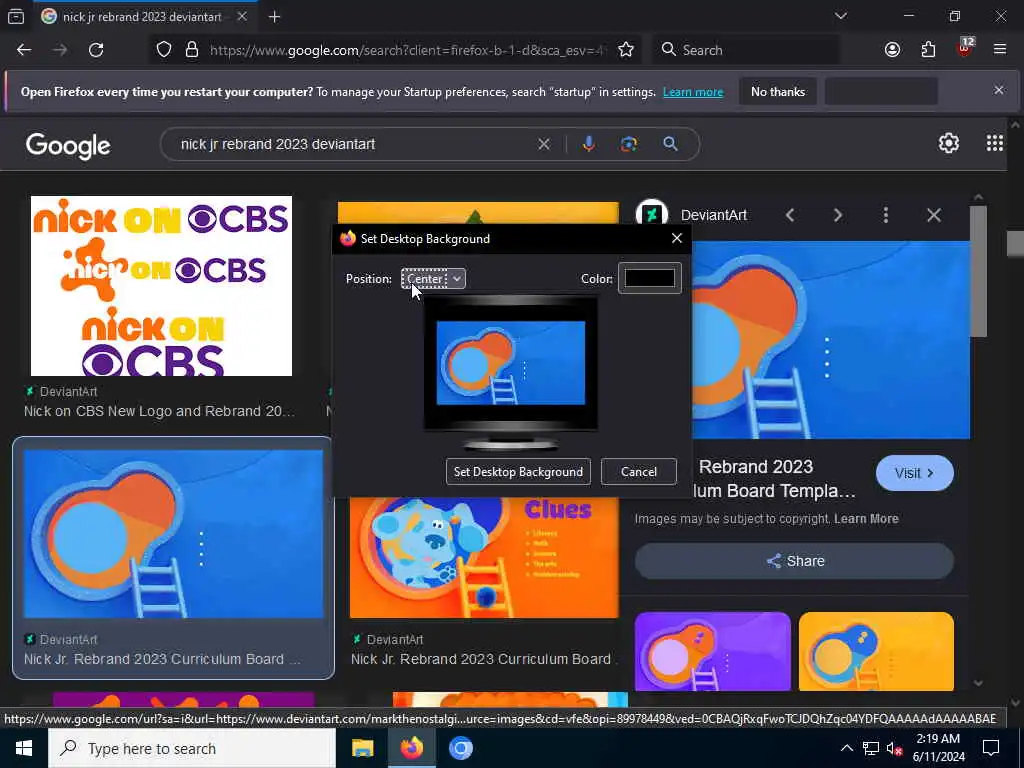The width and height of the screenshot is (1024, 768).
Task: Open the Firefox hamburger application menu
Action: (1000, 50)
